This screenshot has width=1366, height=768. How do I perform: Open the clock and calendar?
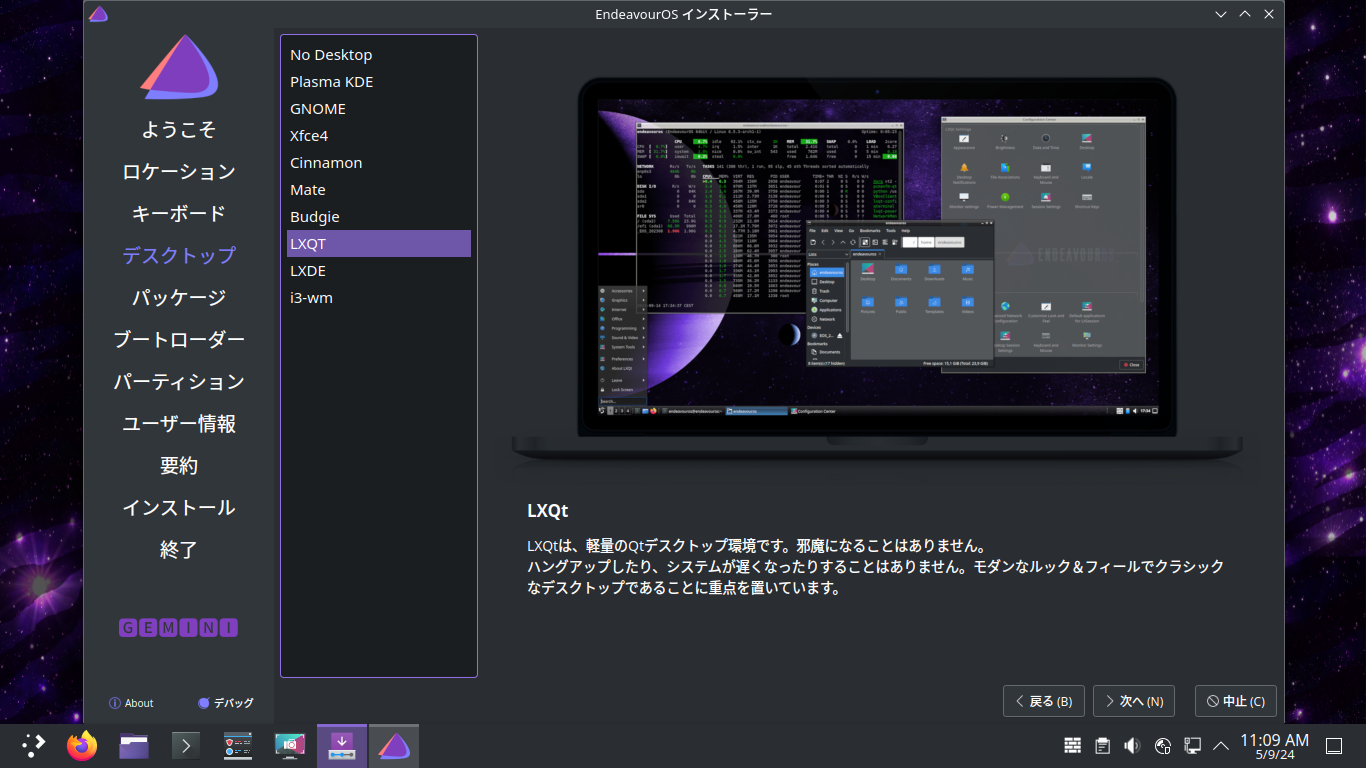pyautogui.click(x=1274, y=745)
